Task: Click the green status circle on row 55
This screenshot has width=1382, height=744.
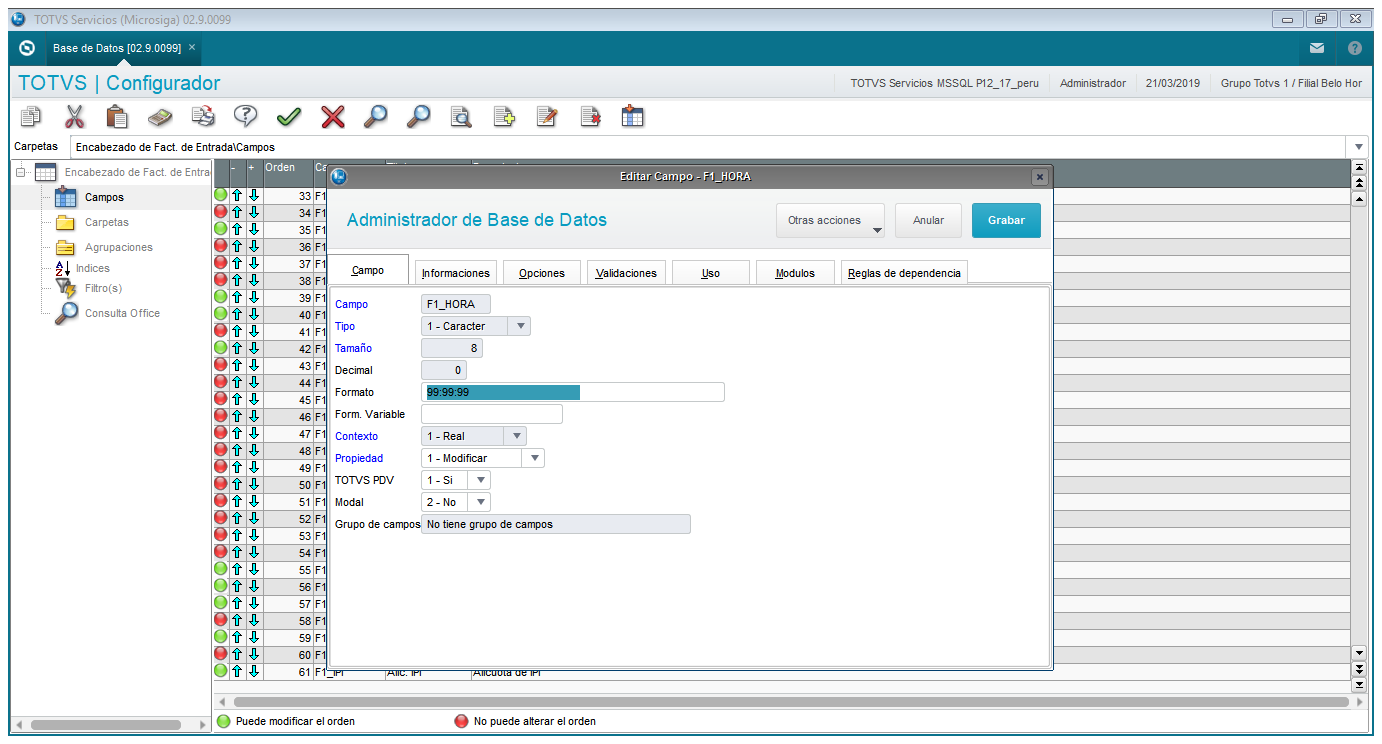Action: pos(221,569)
